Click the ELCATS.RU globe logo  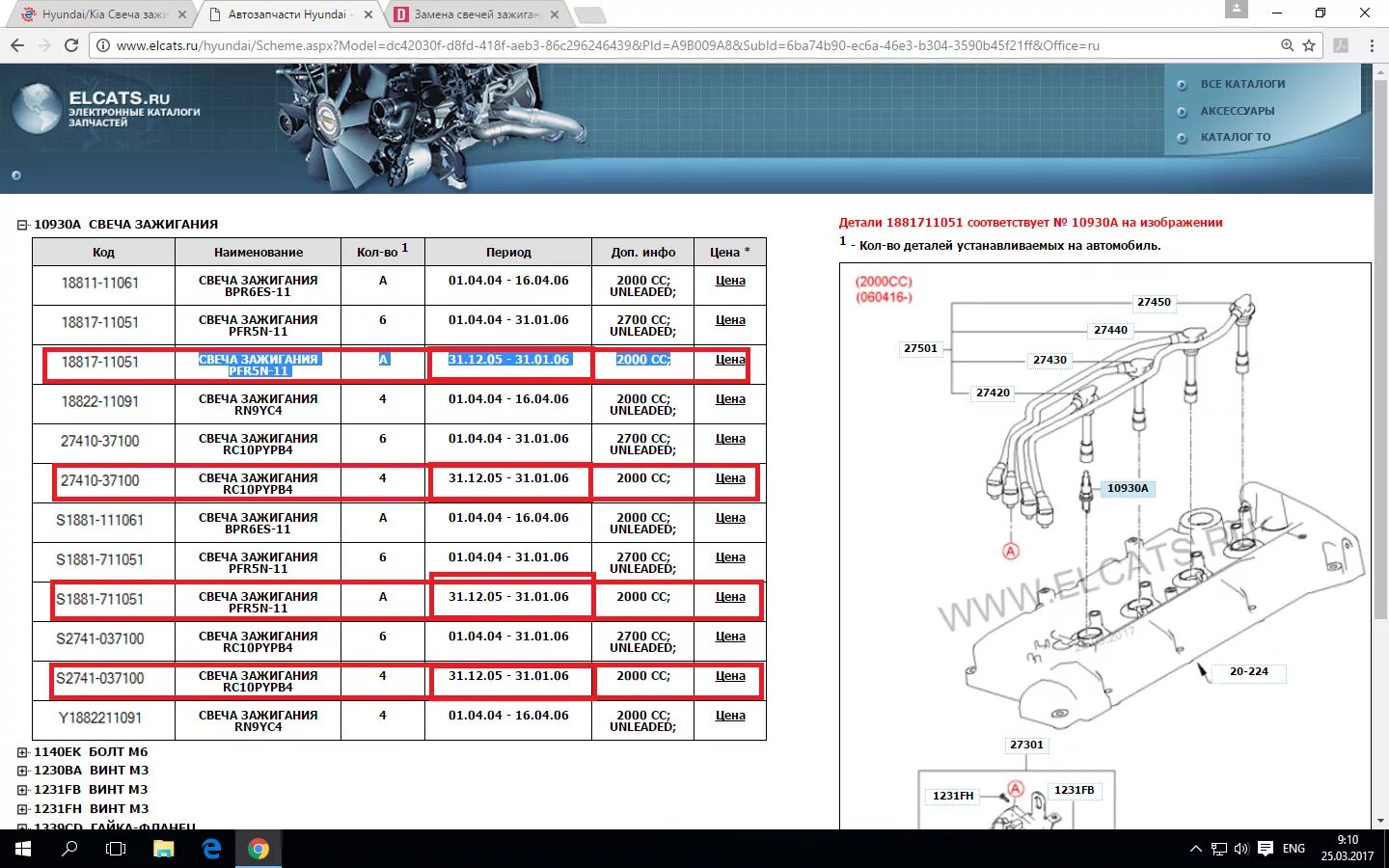pos(37,107)
